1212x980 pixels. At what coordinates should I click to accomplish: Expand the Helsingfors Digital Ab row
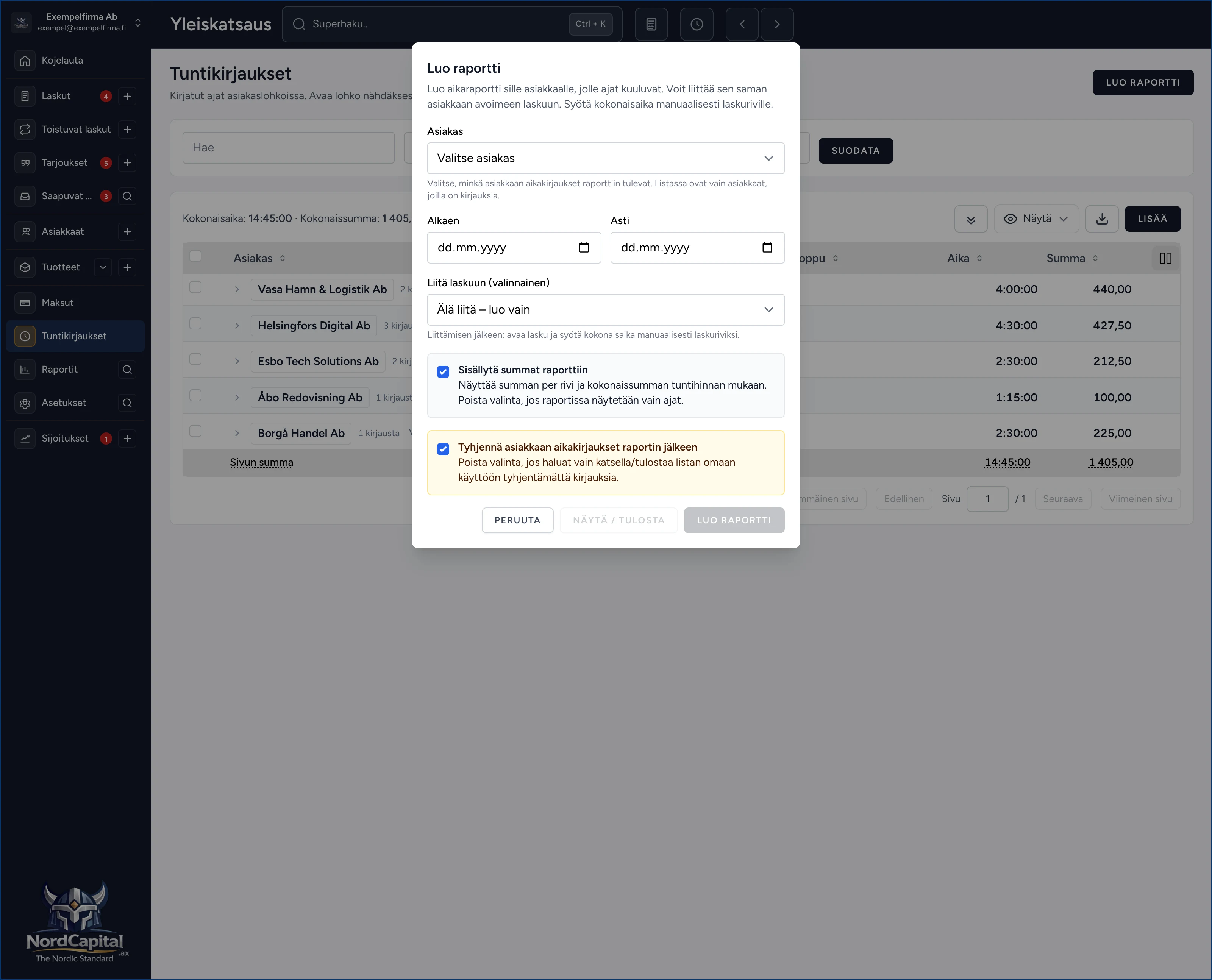click(x=237, y=326)
